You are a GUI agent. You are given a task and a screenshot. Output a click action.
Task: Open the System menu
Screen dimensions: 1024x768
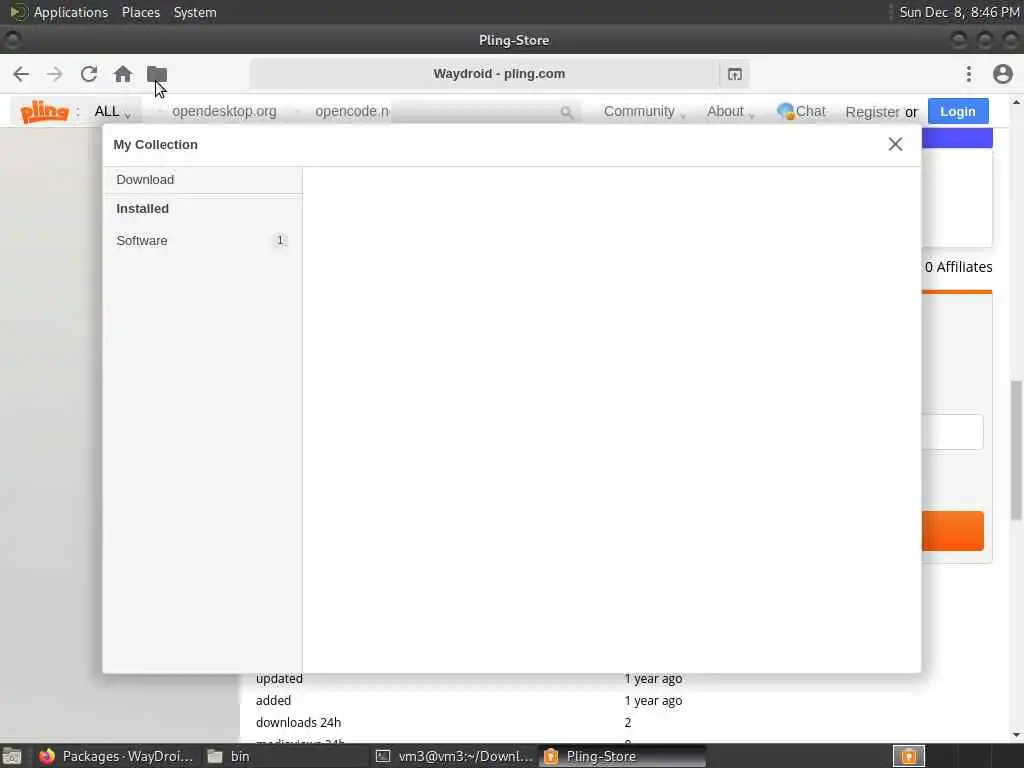[195, 12]
